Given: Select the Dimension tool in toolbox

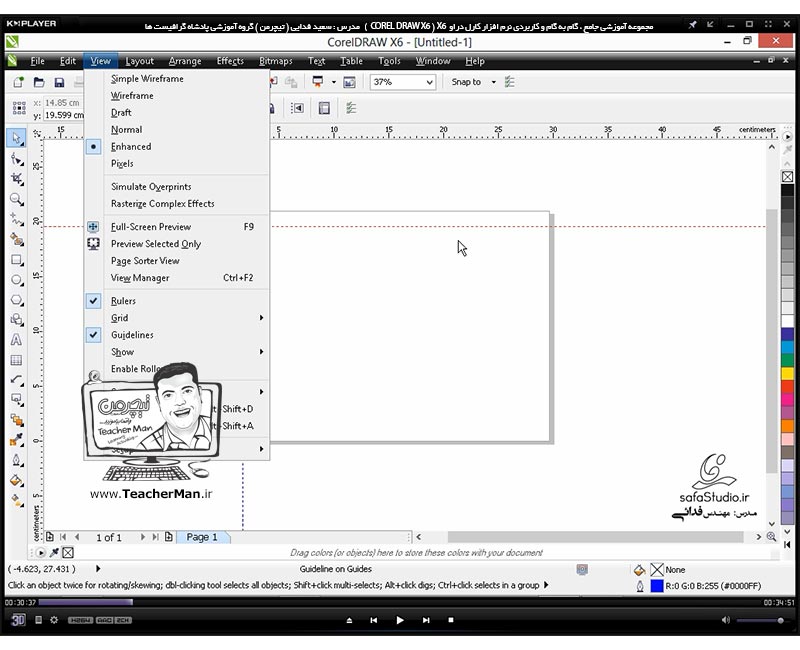Looking at the screenshot, I should (x=16, y=380).
